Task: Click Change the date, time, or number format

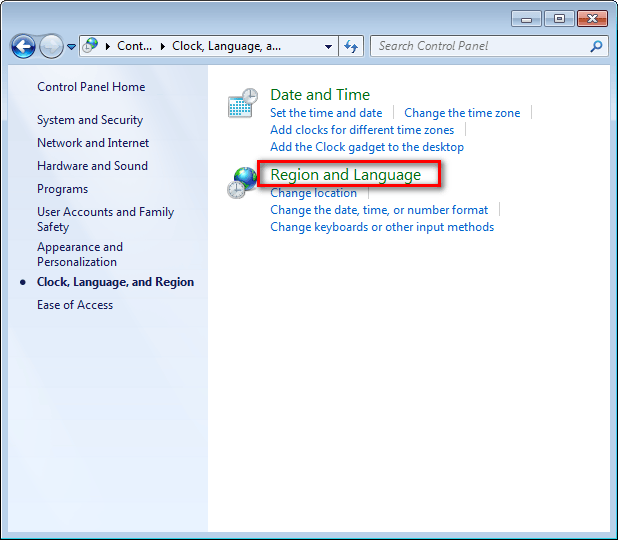Action: (x=379, y=210)
